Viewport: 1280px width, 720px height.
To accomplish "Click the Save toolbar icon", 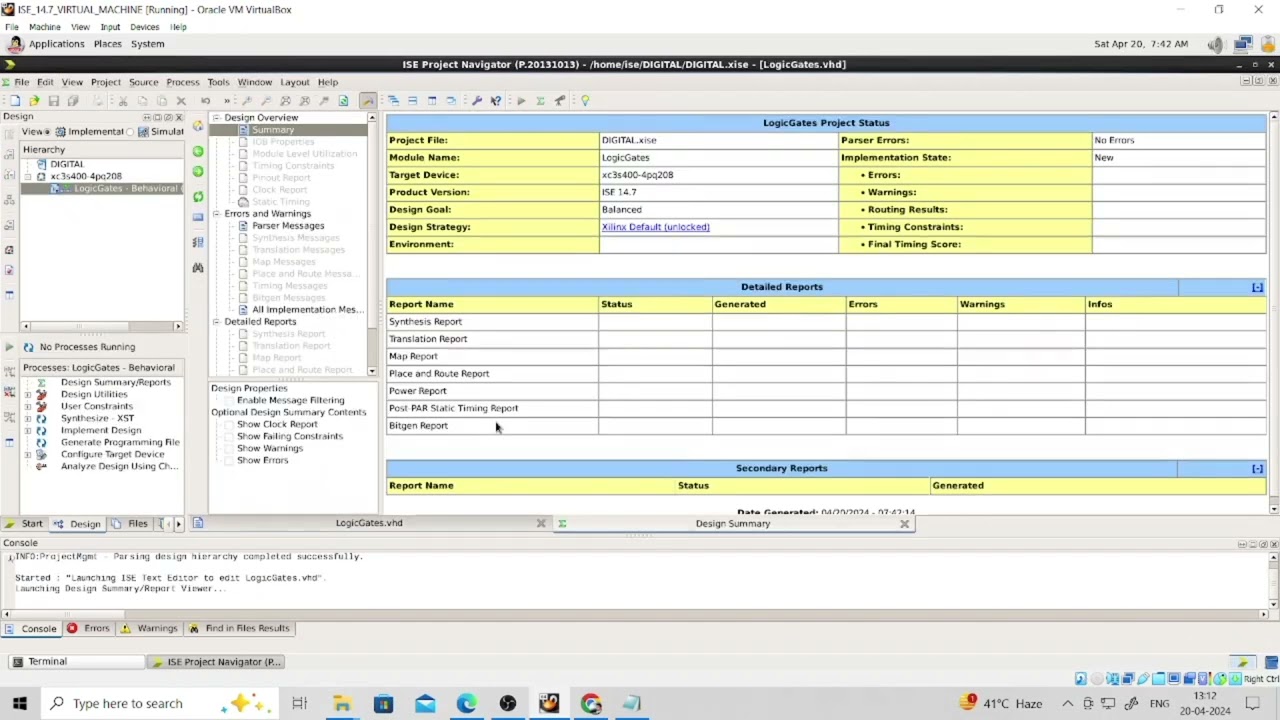I will point(54,101).
